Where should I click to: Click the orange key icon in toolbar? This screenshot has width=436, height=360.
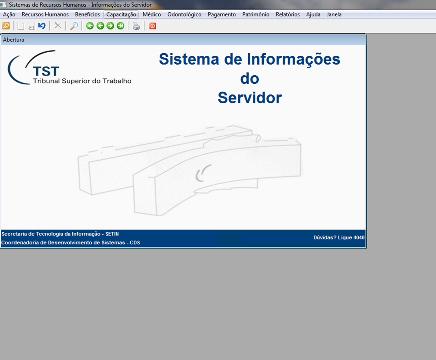coord(6,26)
